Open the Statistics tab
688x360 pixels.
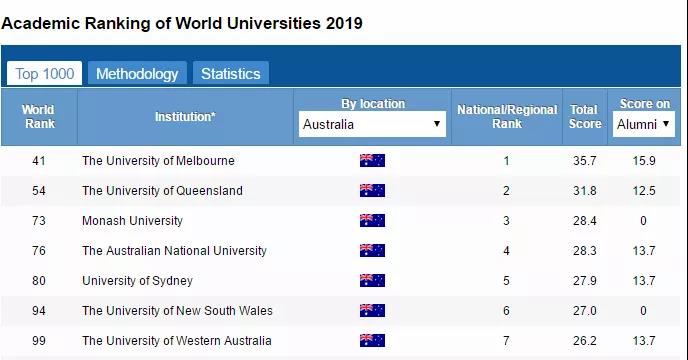pyautogui.click(x=231, y=73)
